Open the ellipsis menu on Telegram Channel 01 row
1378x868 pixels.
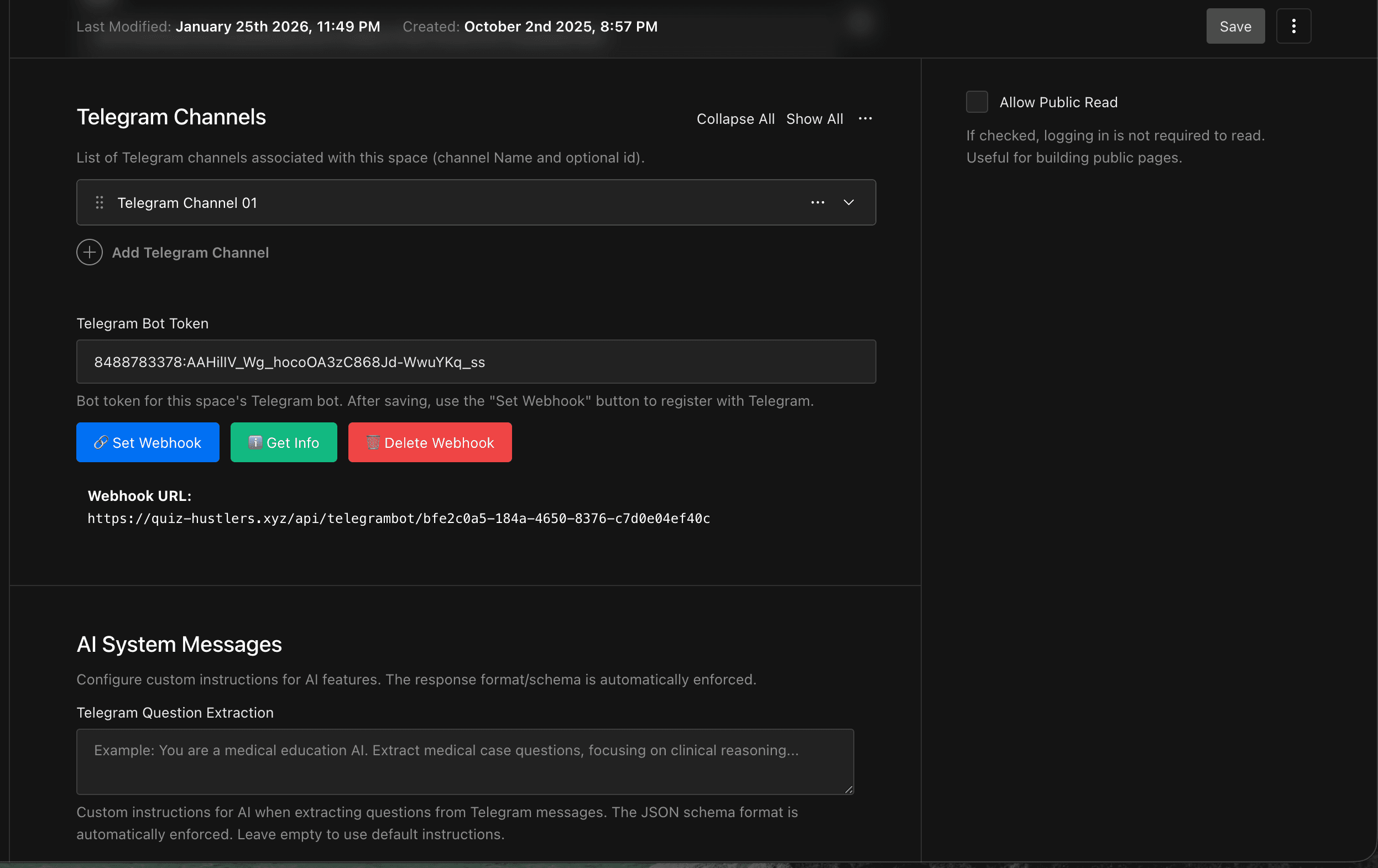pos(818,202)
